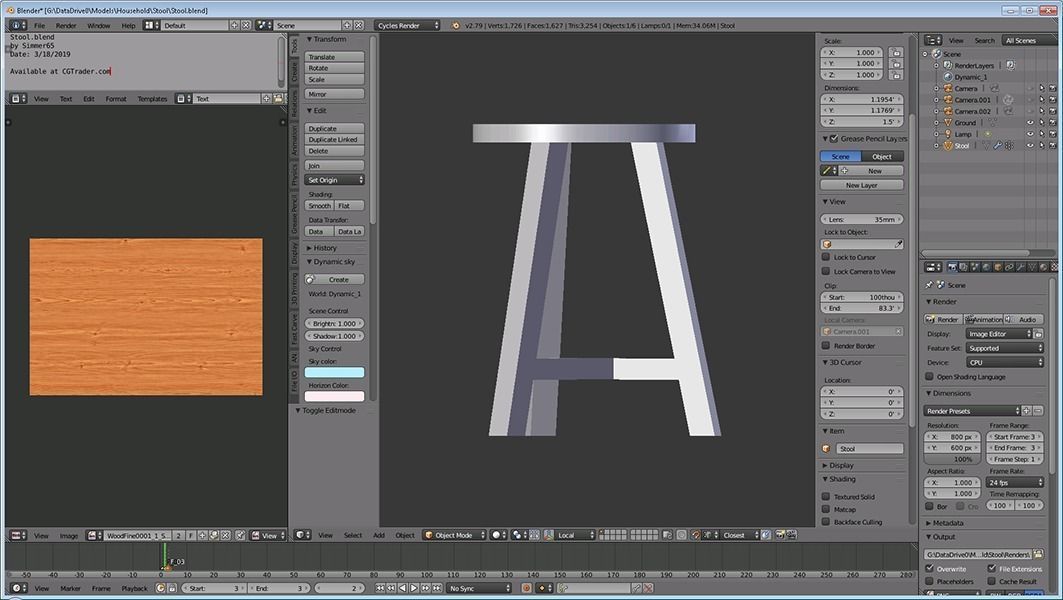Click the eyedropper in Lock to Object field
The height and width of the screenshot is (600, 1063).
tap(898, 244)
